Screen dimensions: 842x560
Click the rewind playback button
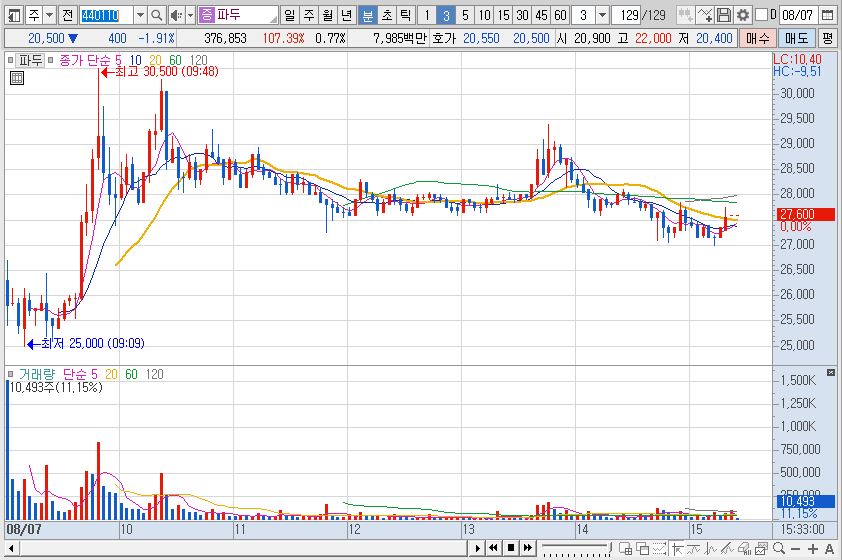click(x=493, y=548)
